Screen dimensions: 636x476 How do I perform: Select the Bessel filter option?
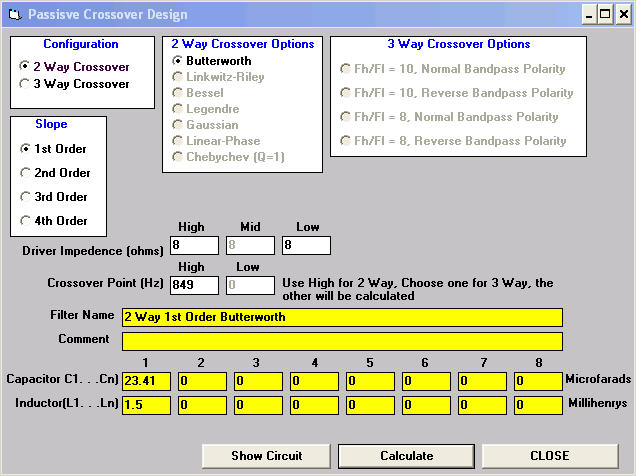pyautogui.click(x=198, y=93)
